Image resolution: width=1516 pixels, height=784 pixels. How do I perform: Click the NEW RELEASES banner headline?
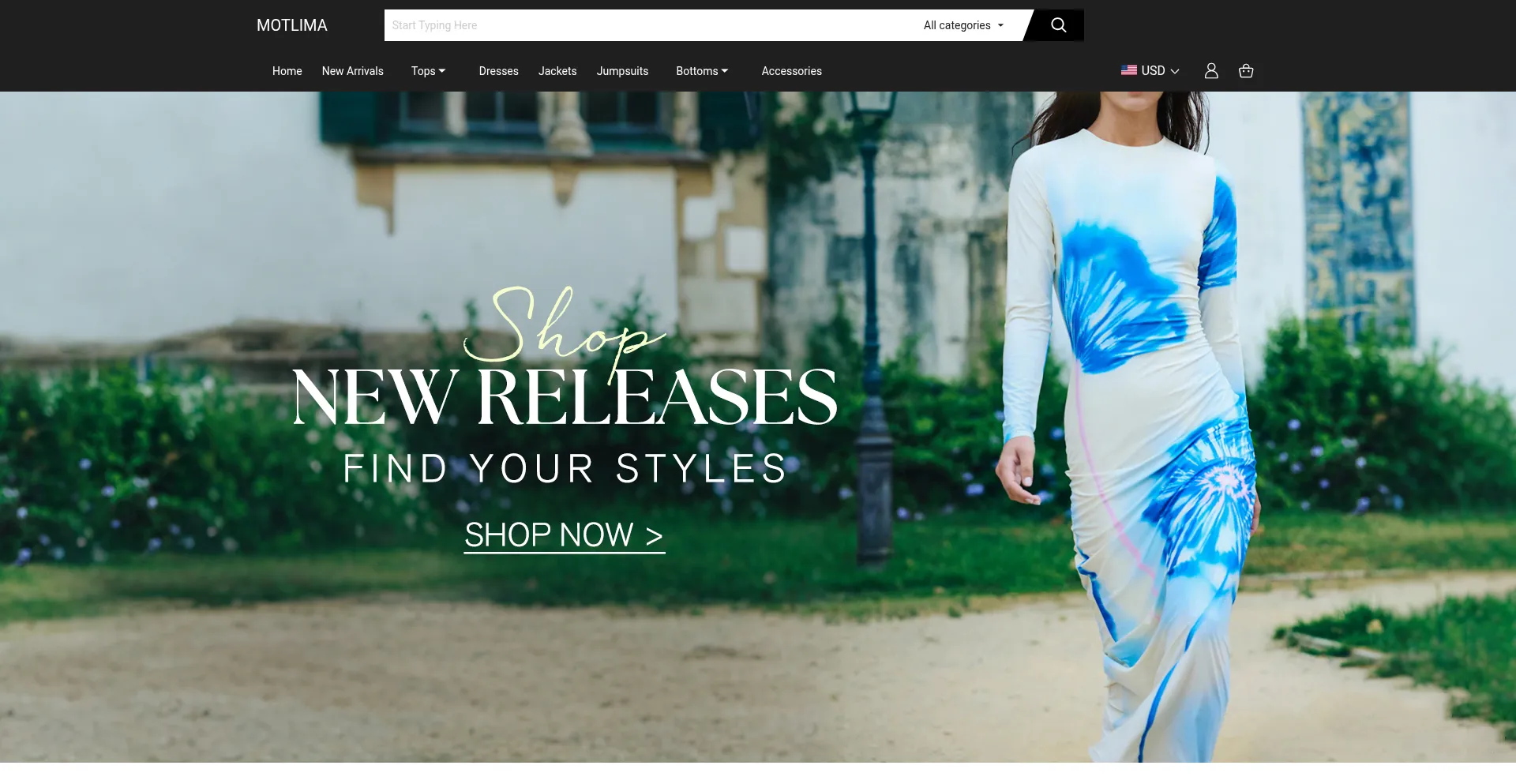[x=565, y=396]
